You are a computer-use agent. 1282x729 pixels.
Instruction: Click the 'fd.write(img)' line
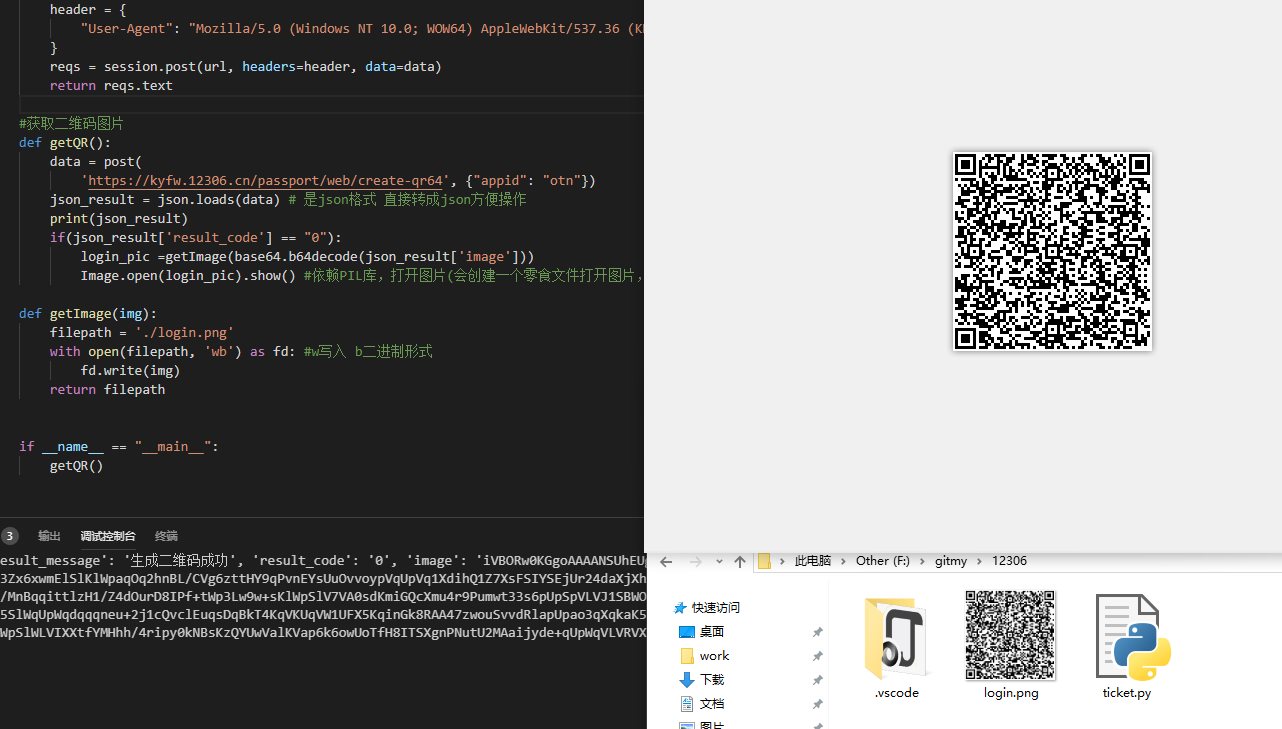point(131,371)
